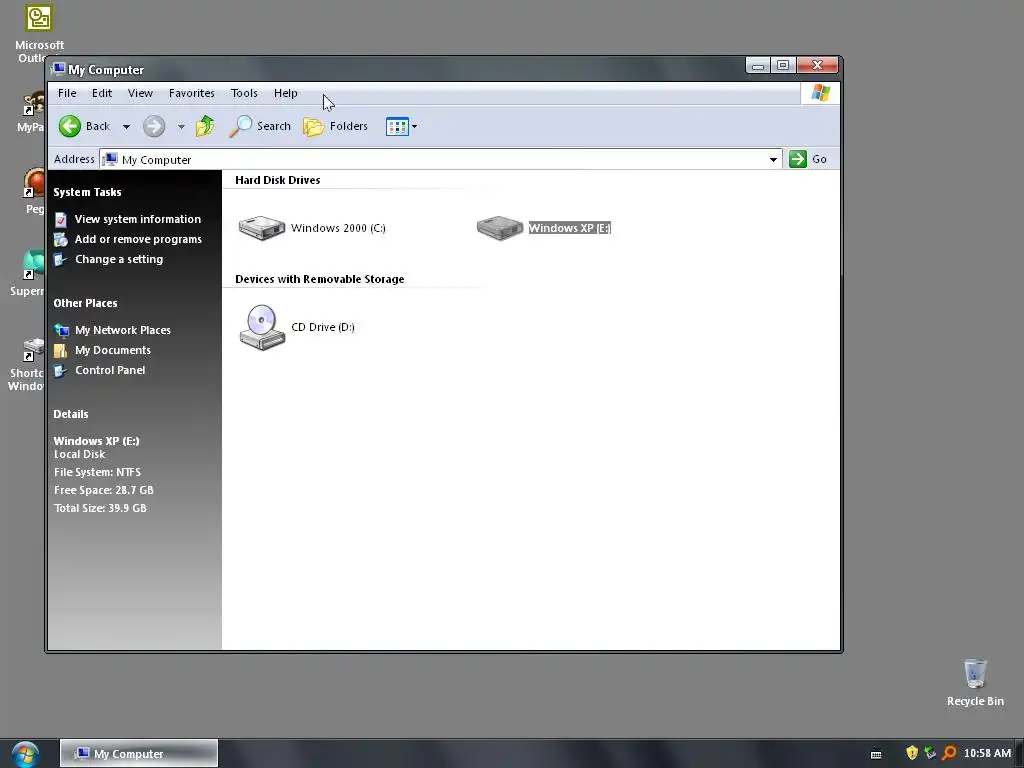Select the Microsoft Outlook desktop icon
Image resolution: width=1024 pixels, height=768 pixels.
tap(39, 18)
